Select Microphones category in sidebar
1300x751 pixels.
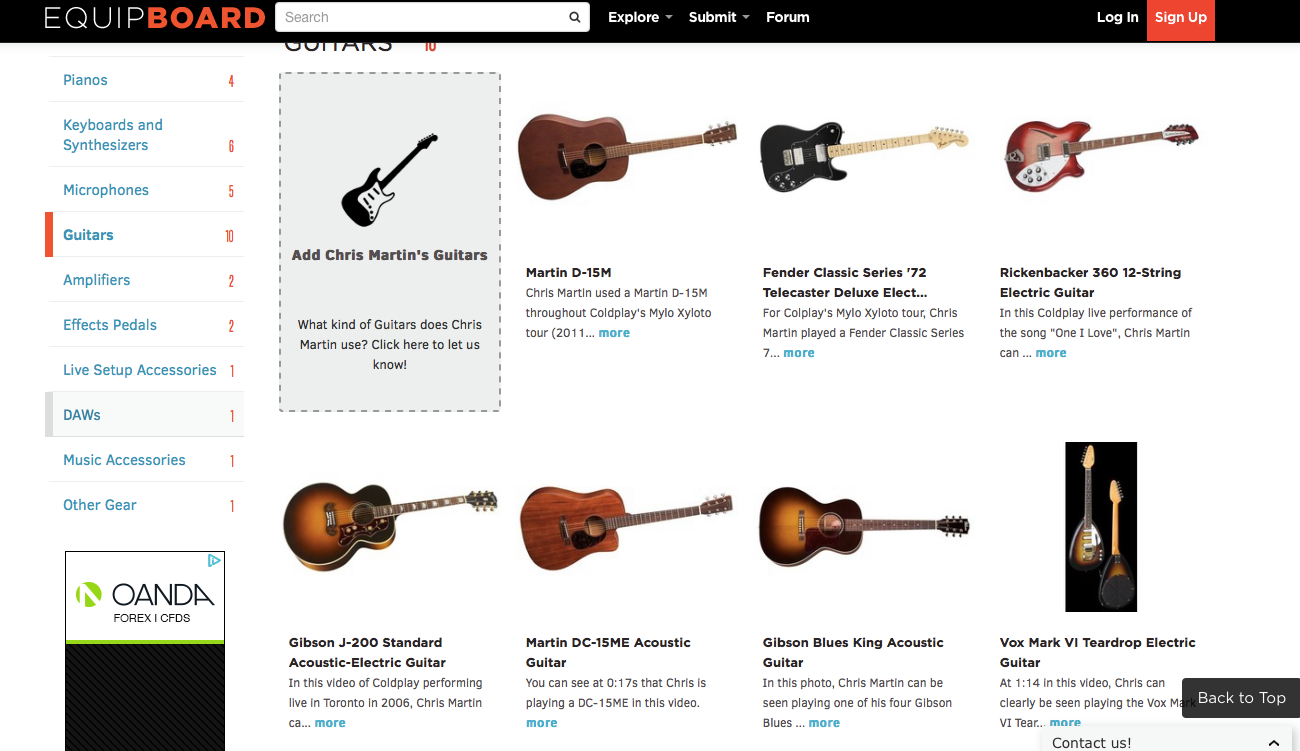point(106,190)
